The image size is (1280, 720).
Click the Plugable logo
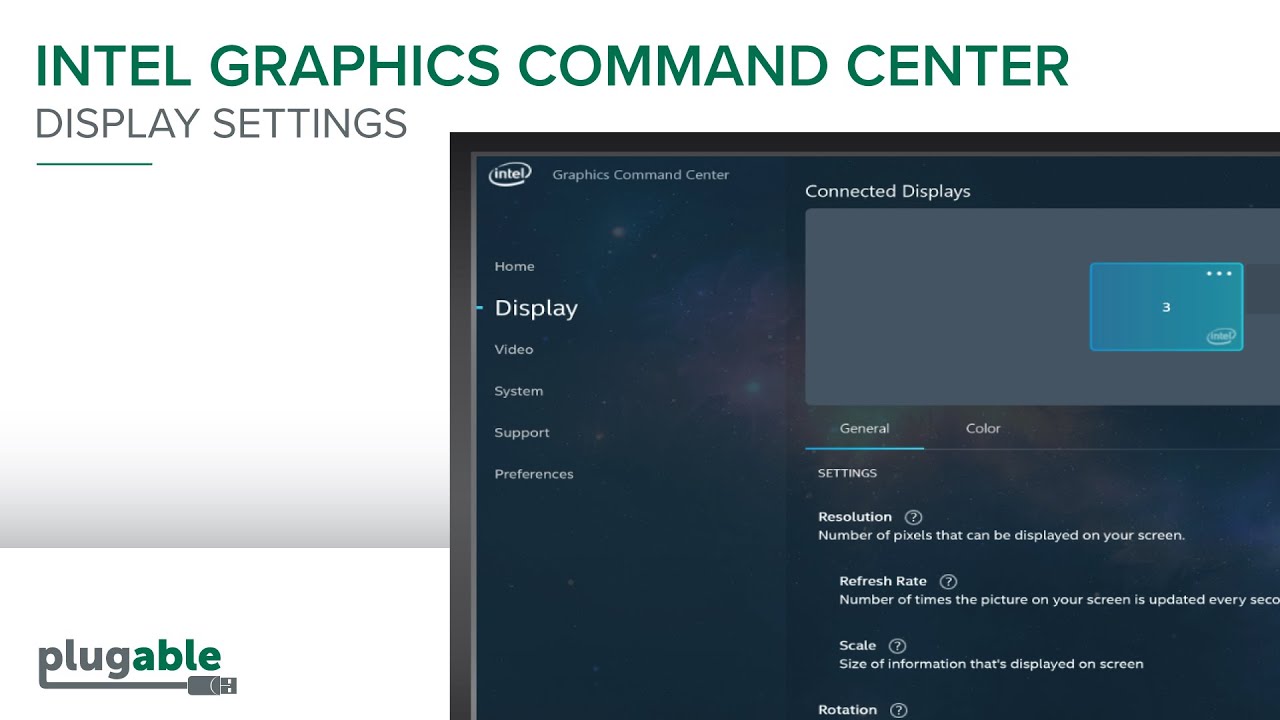(137, 668)
